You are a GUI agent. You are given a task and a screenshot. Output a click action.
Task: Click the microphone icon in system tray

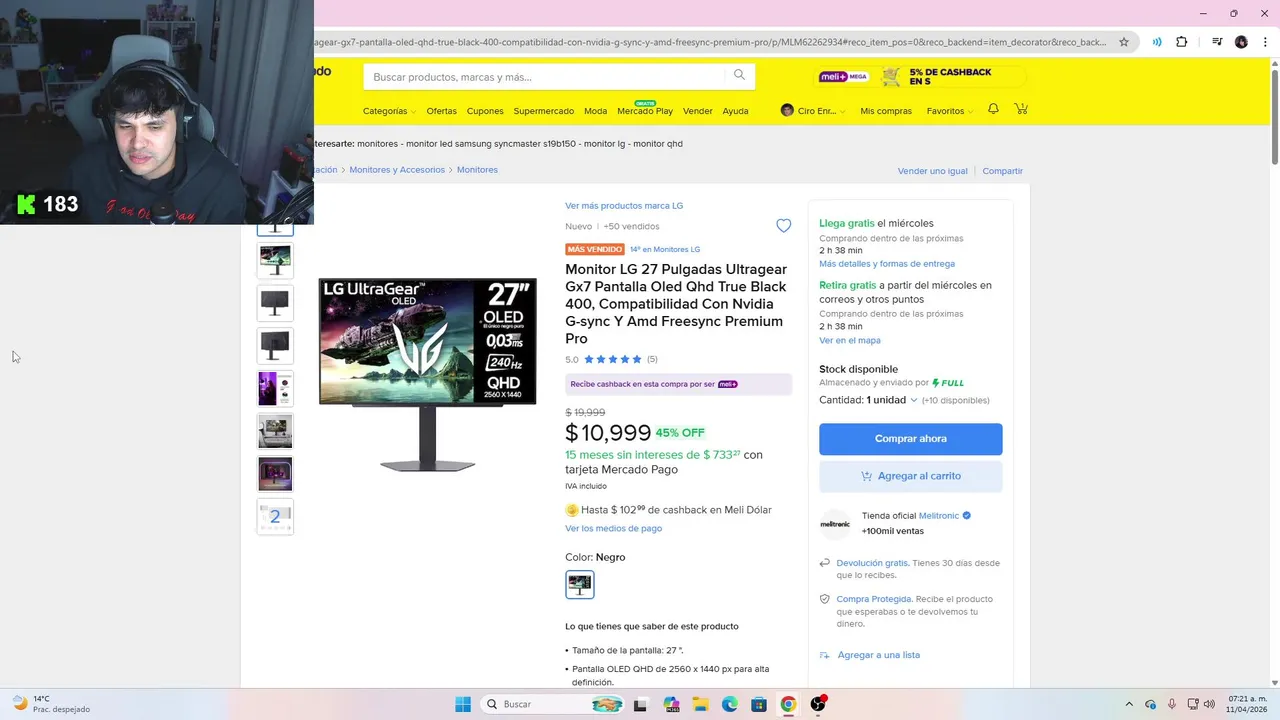[1171, 704]
